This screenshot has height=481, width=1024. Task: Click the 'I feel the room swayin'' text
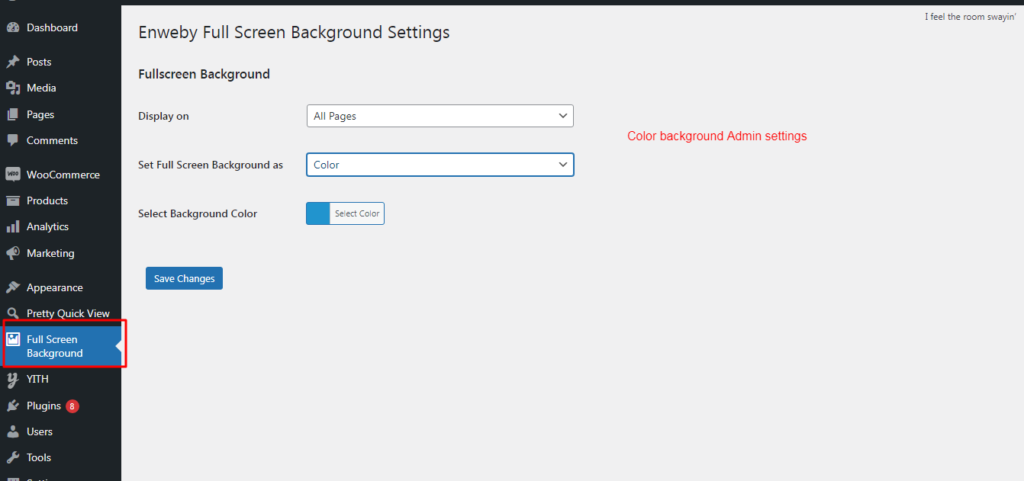coord(970,17)
